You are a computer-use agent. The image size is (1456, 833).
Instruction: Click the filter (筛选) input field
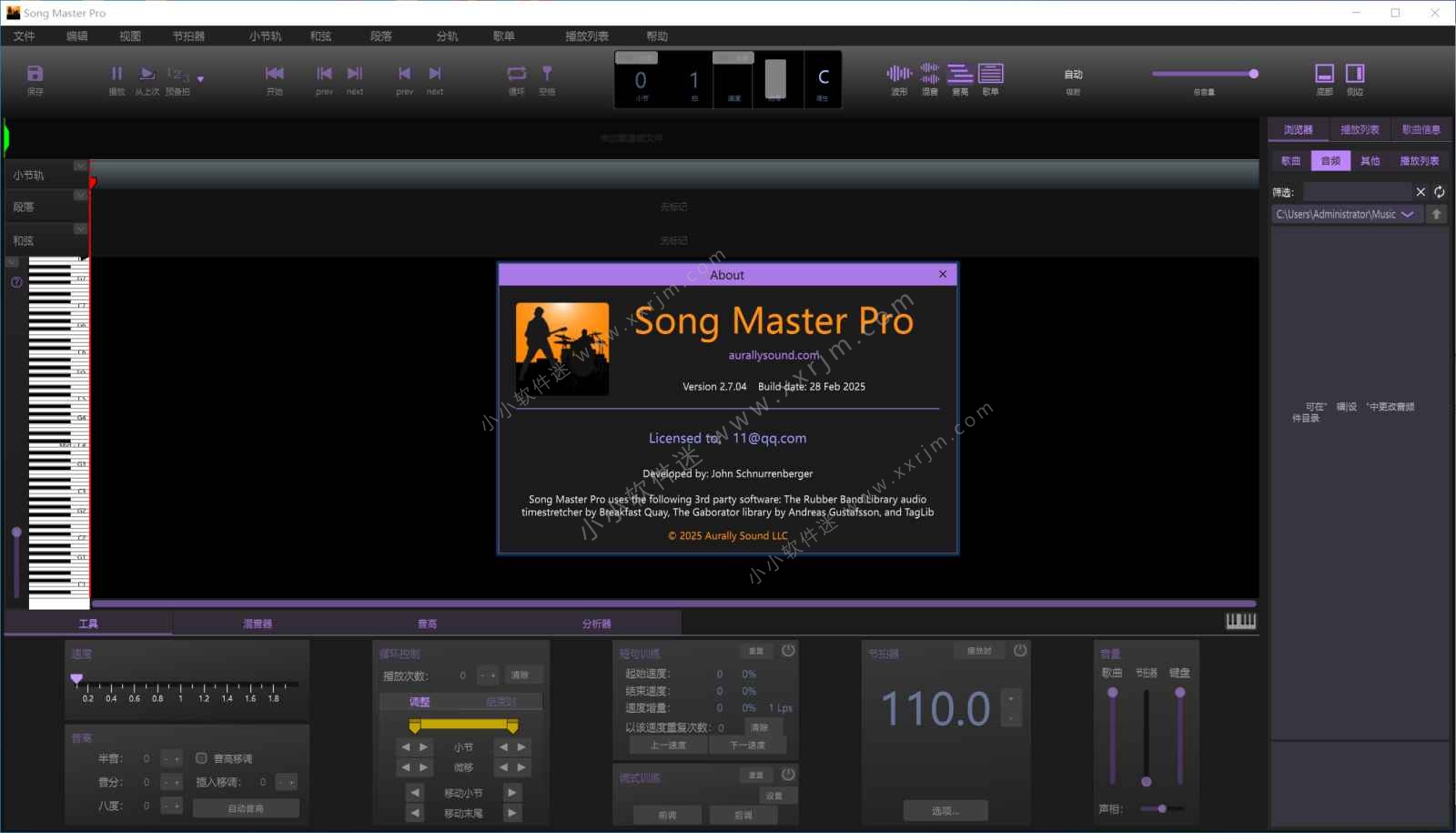coord(1357,192)
